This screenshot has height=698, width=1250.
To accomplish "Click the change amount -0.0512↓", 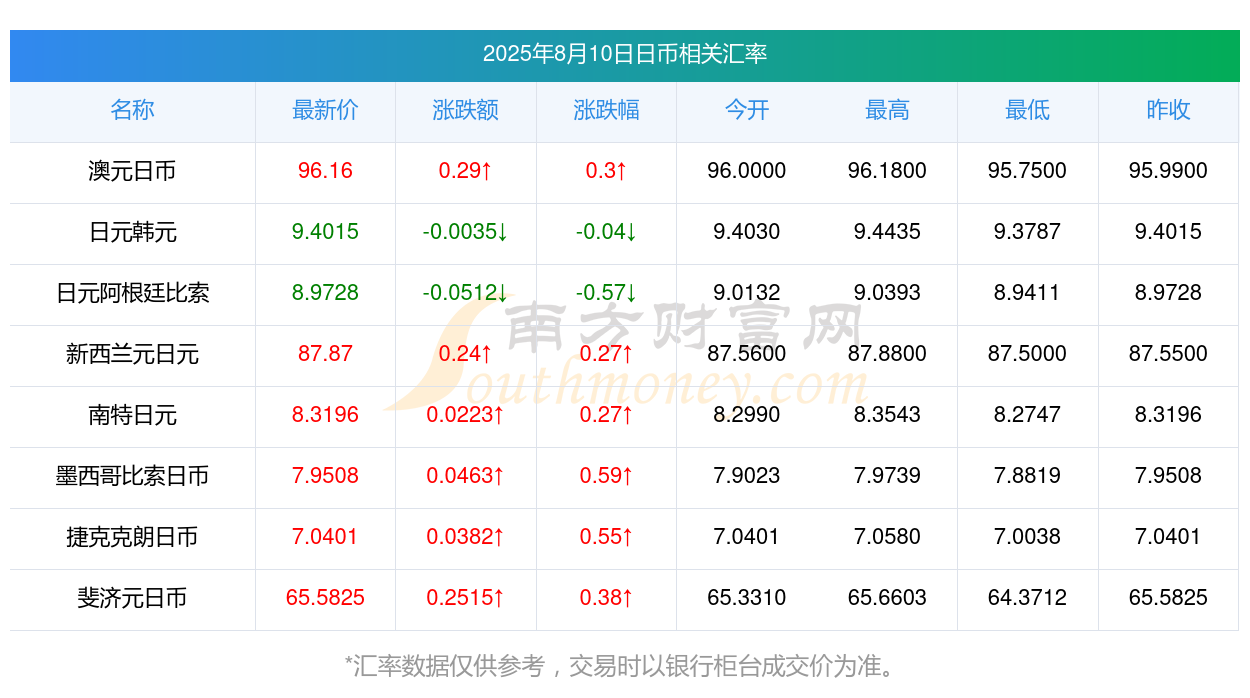I will tap(466, 293).
